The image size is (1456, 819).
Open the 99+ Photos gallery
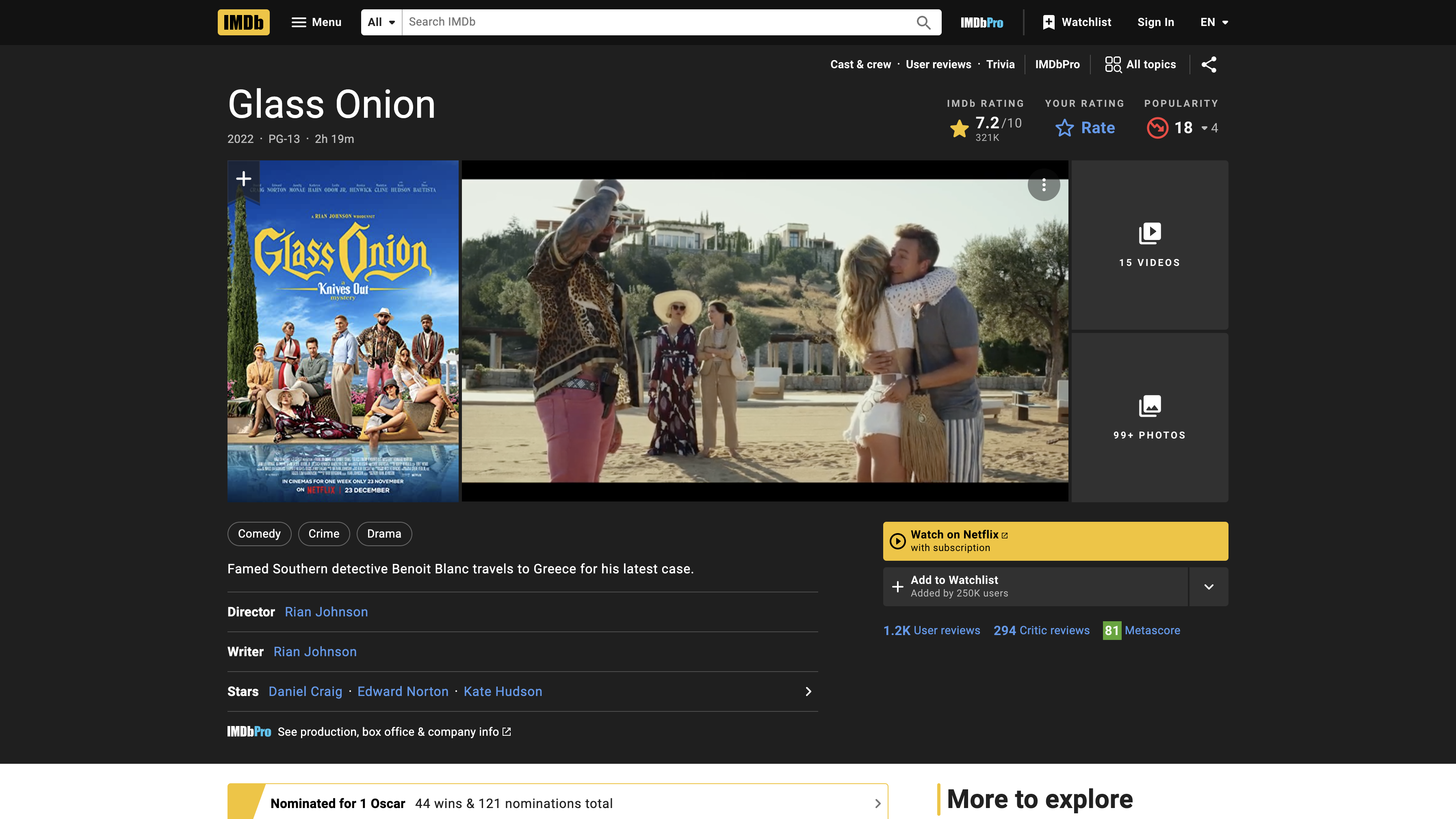click(1150, 417)
